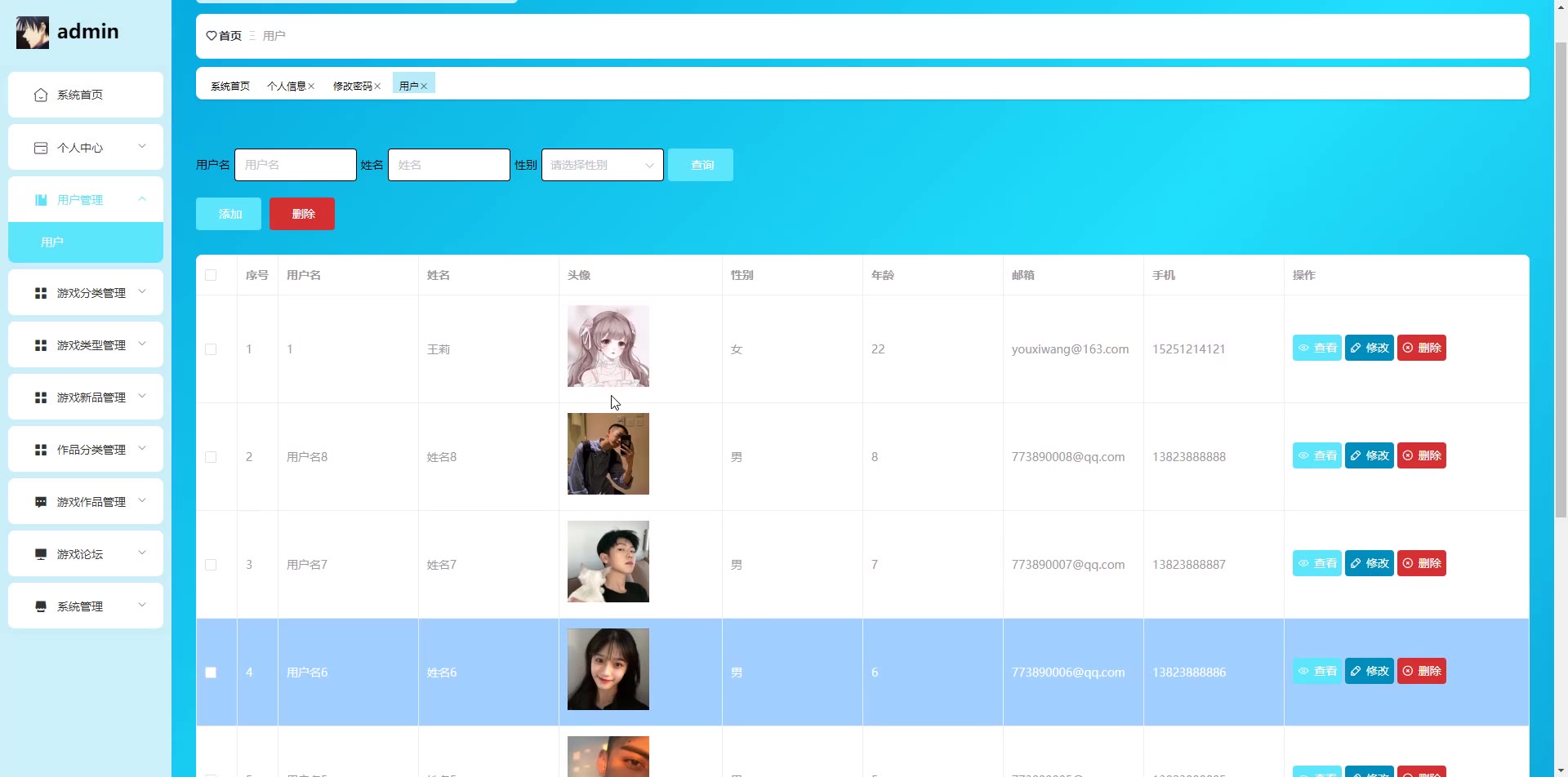The image size is (1568, 777).
Task: Switch to the 系统首页 tab
Action: point(230,86)
